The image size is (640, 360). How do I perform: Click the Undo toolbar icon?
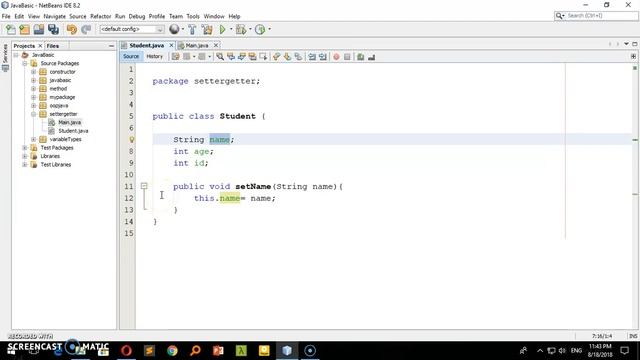point(72,29)
